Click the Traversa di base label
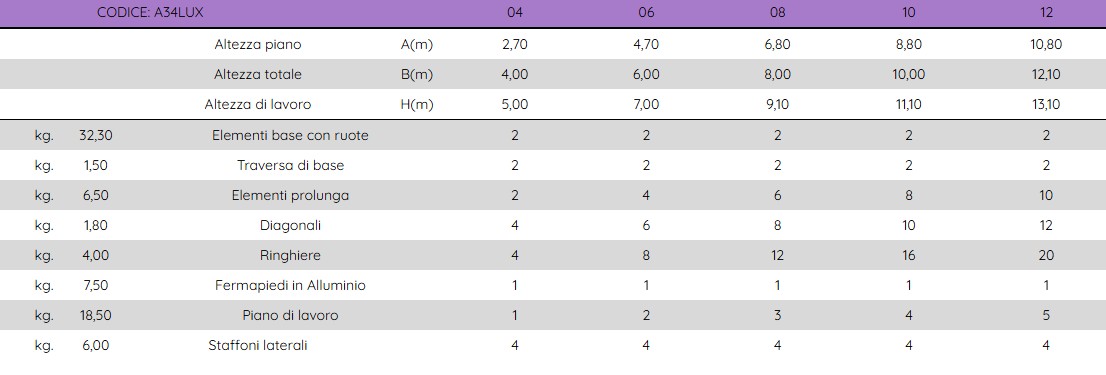1106x375 pixels. [x=290, y=166]
